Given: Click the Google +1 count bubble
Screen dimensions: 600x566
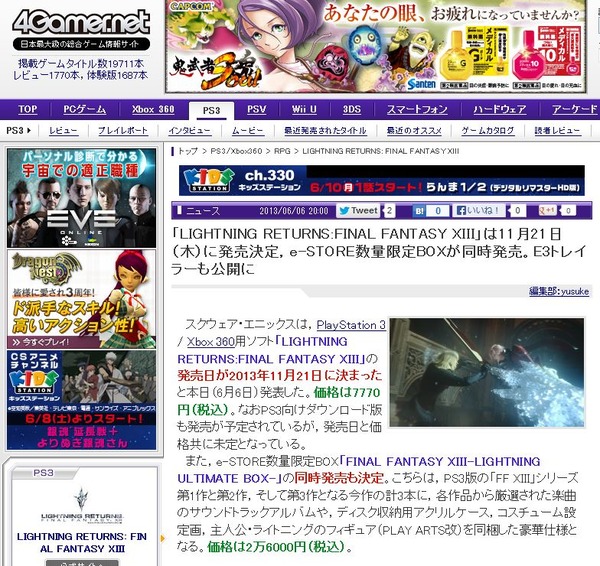Looking at the screenshot, I should pyautogui.click(x=568, y=210).
